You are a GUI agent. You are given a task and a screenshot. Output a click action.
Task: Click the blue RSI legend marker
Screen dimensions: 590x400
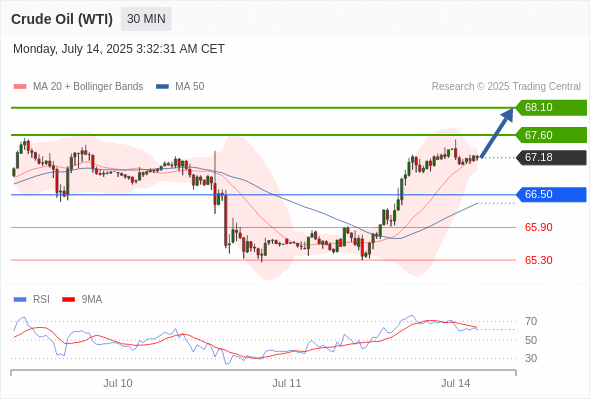20,300
